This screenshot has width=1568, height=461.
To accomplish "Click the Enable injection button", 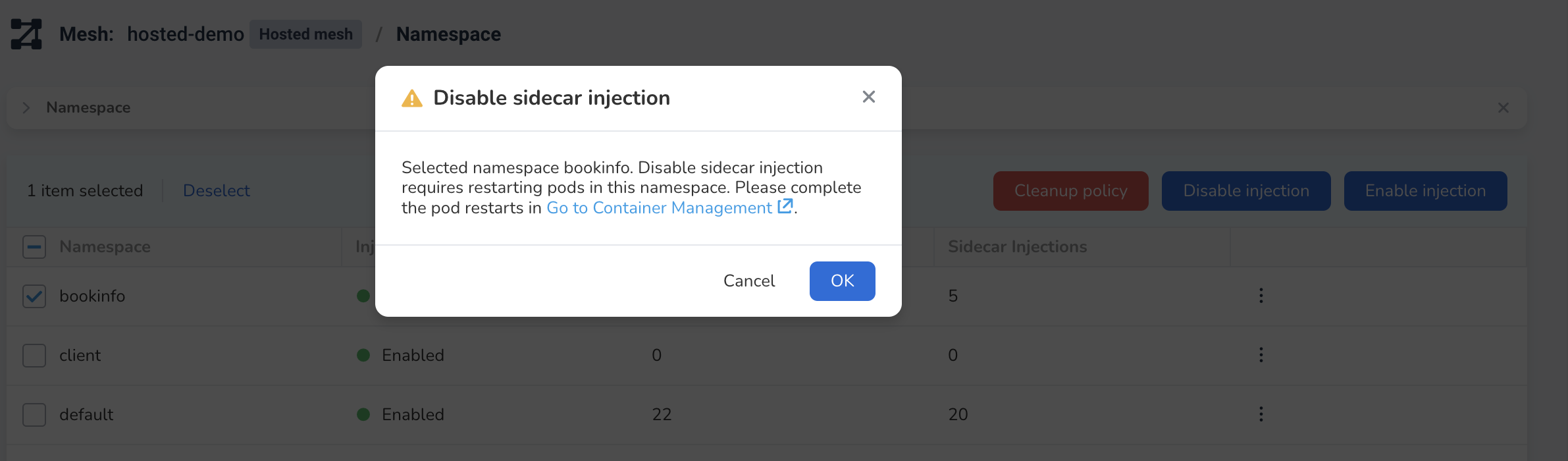I will [x=1425, y=191].
